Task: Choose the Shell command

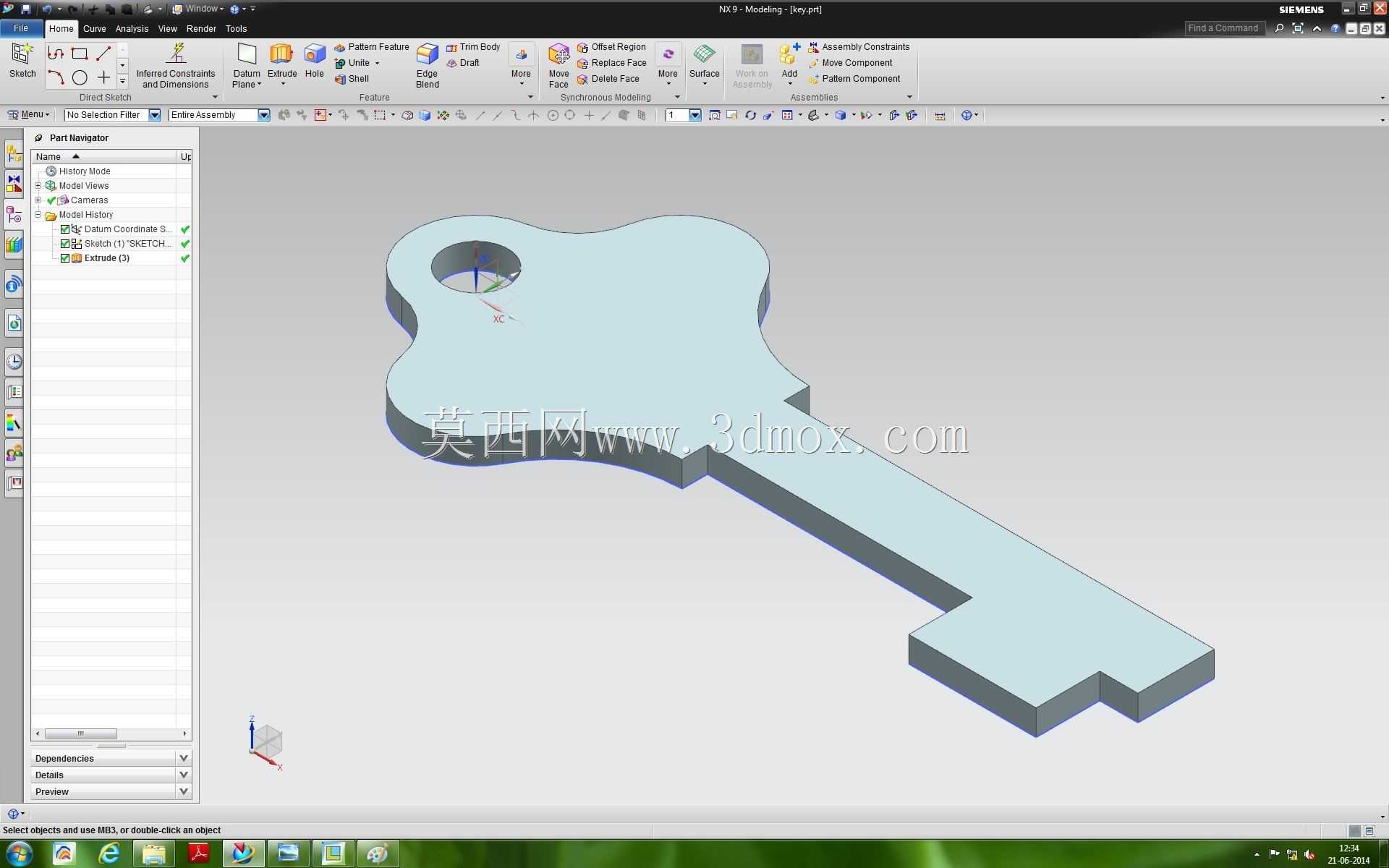Action: [x=352, y=79]
